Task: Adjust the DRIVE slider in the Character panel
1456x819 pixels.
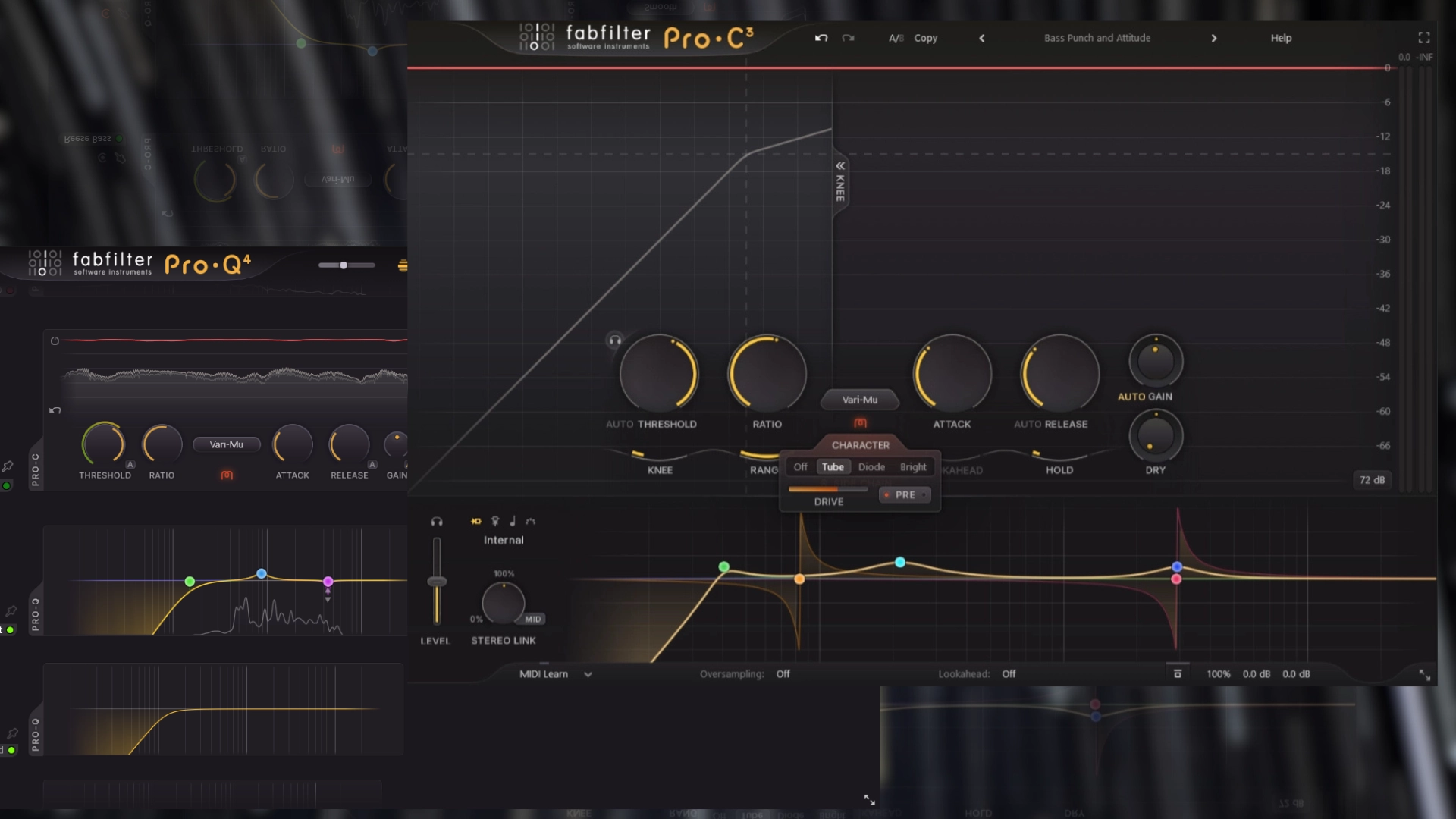Action: [x=827, y=490]
